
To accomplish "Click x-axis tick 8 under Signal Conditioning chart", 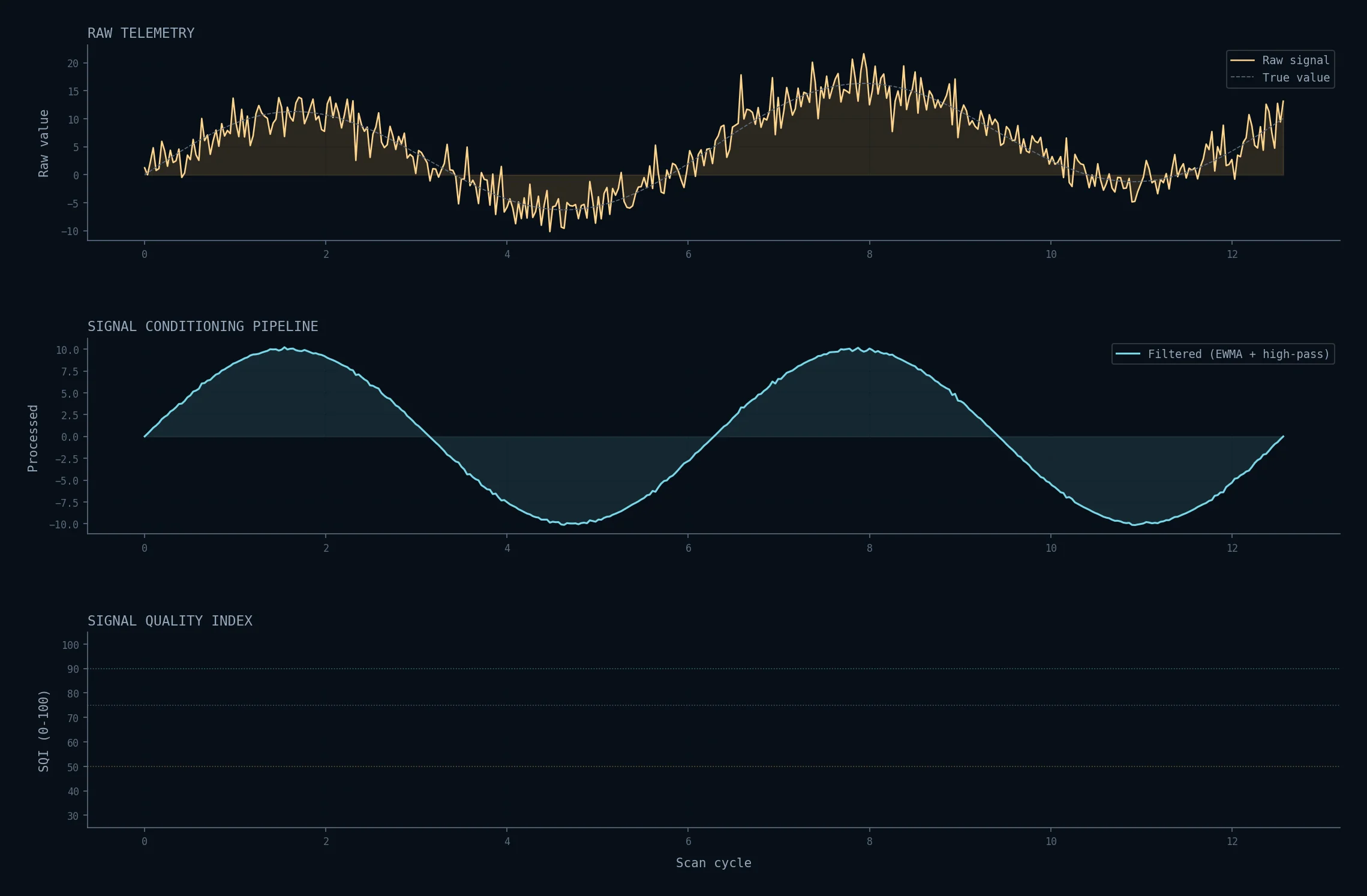I will 869,548.
